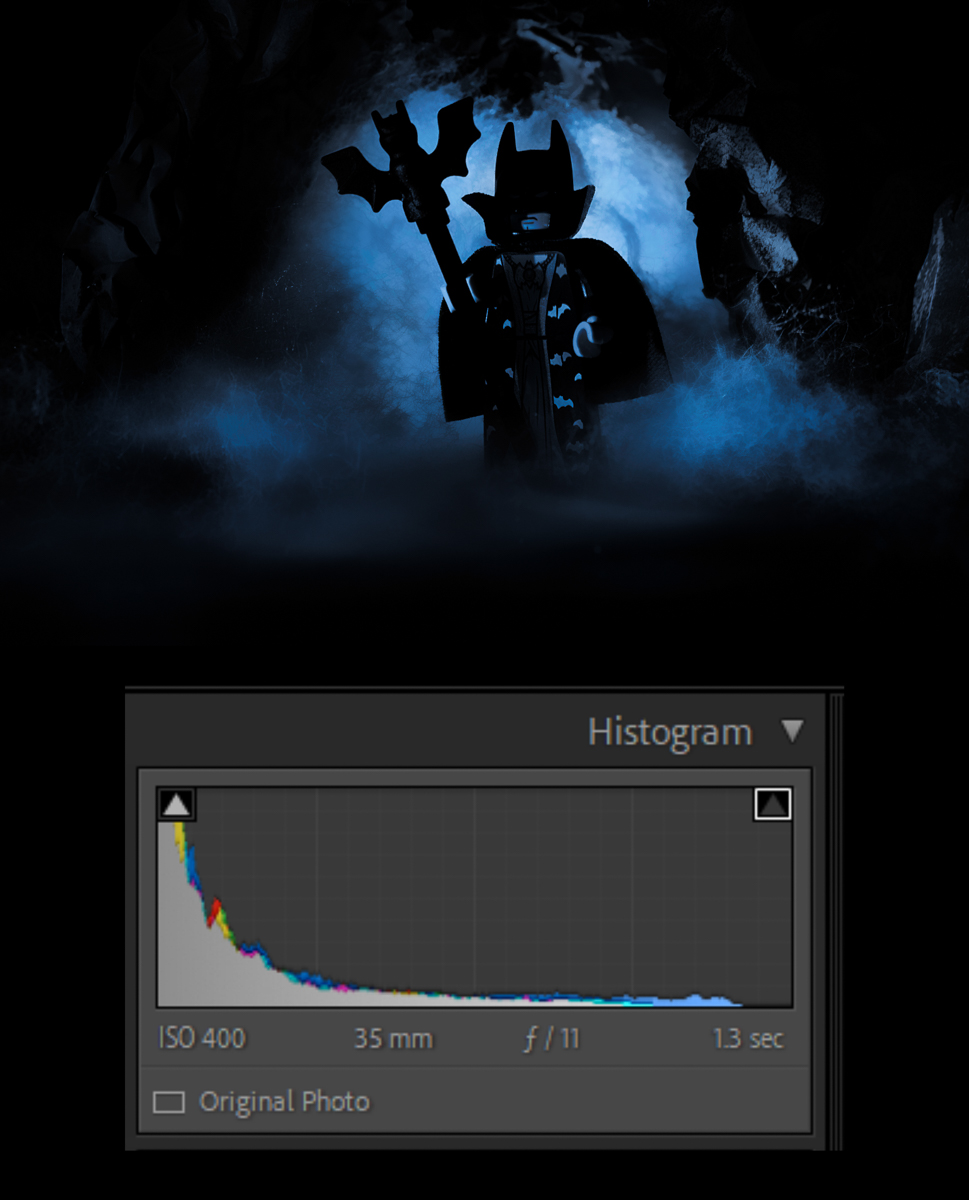
Task: Click the red spike in the histogram
Action: [x=213, y=908]
